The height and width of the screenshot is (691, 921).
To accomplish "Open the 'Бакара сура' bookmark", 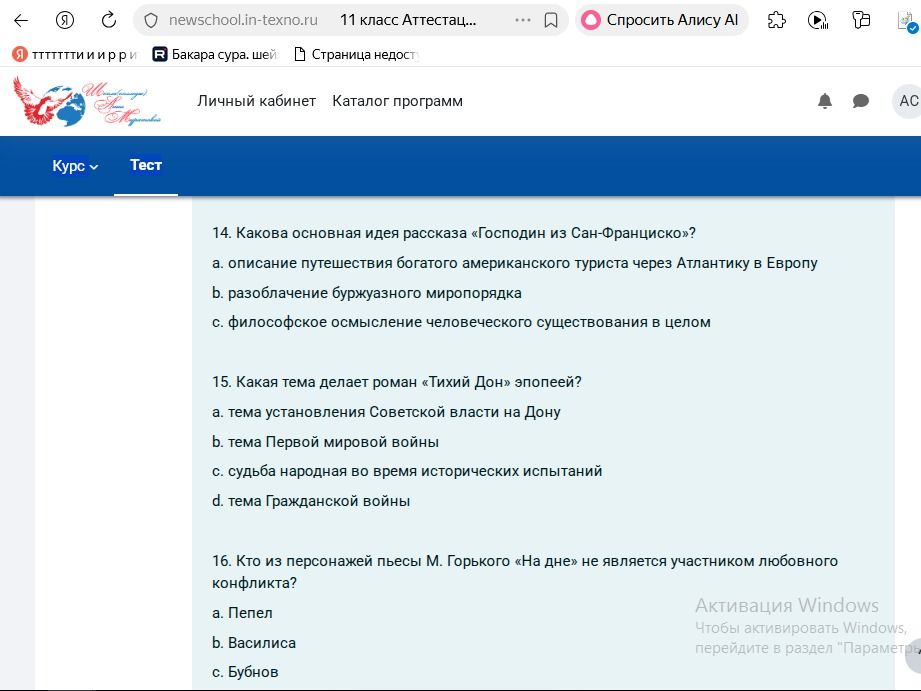I will (x=215, y=55).
